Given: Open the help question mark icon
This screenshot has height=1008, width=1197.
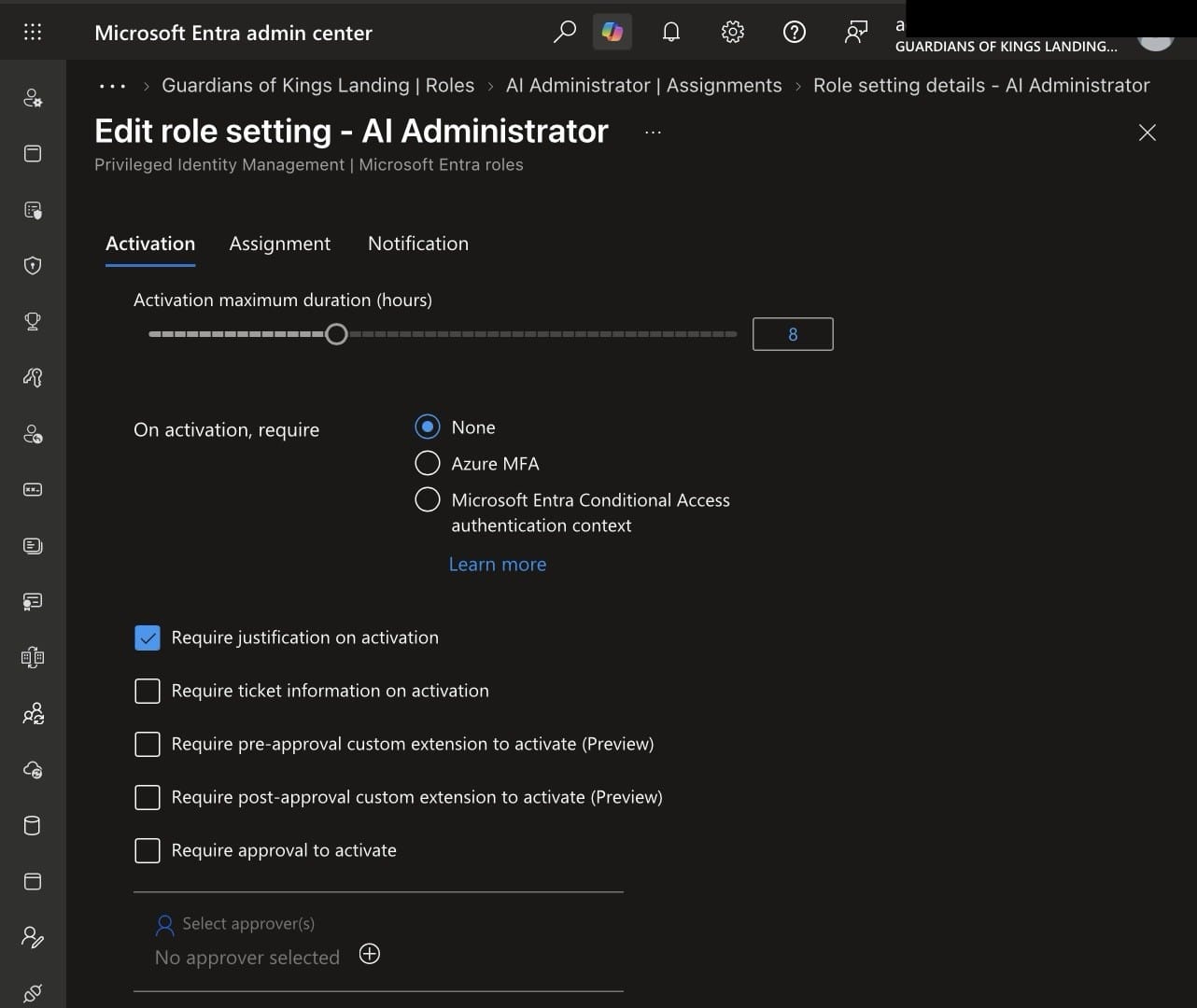Looking at the screenshot, I should pos(795,33).
